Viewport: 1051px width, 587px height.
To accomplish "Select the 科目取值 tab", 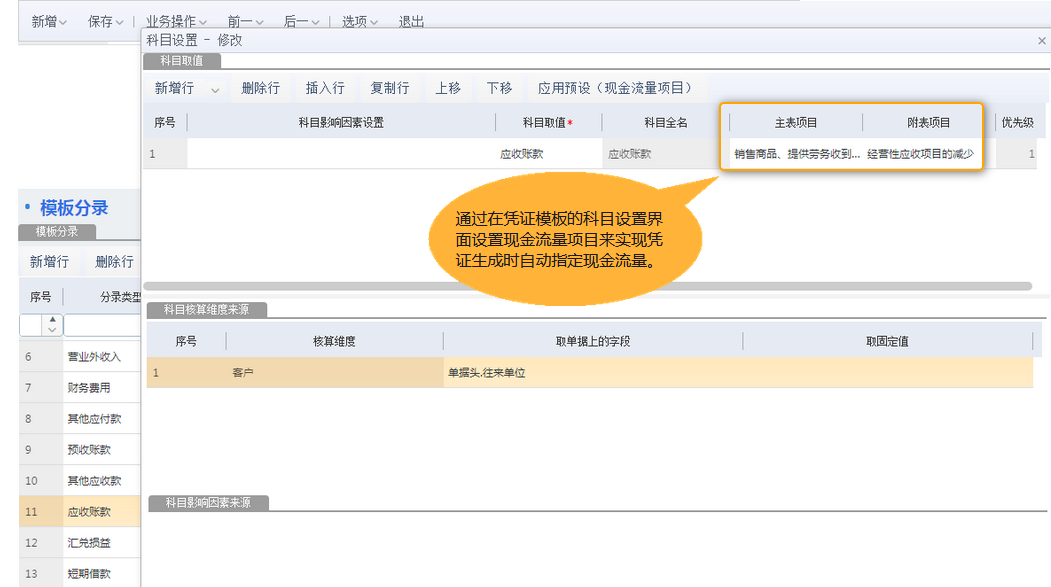I will point(182,60).
